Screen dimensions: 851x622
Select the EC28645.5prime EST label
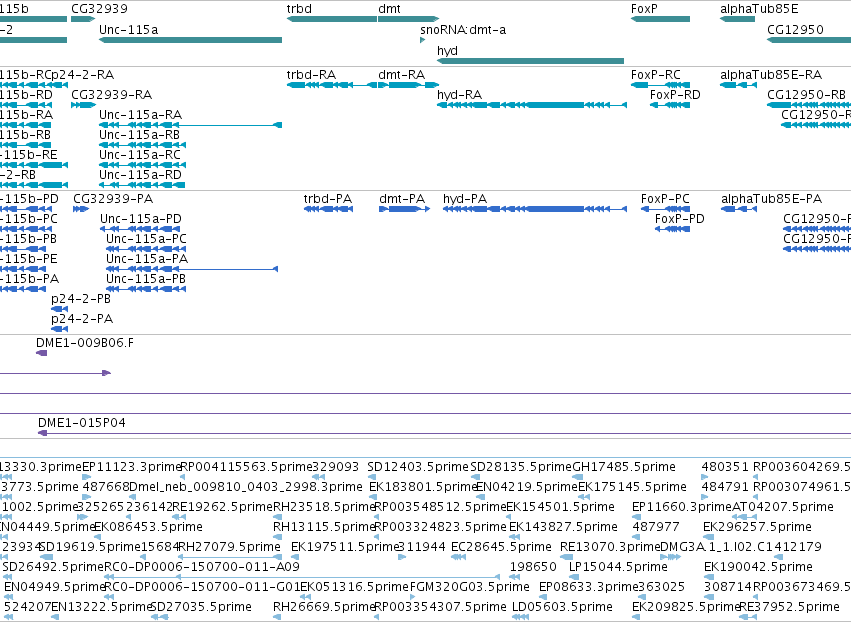[x=501, y=547]
